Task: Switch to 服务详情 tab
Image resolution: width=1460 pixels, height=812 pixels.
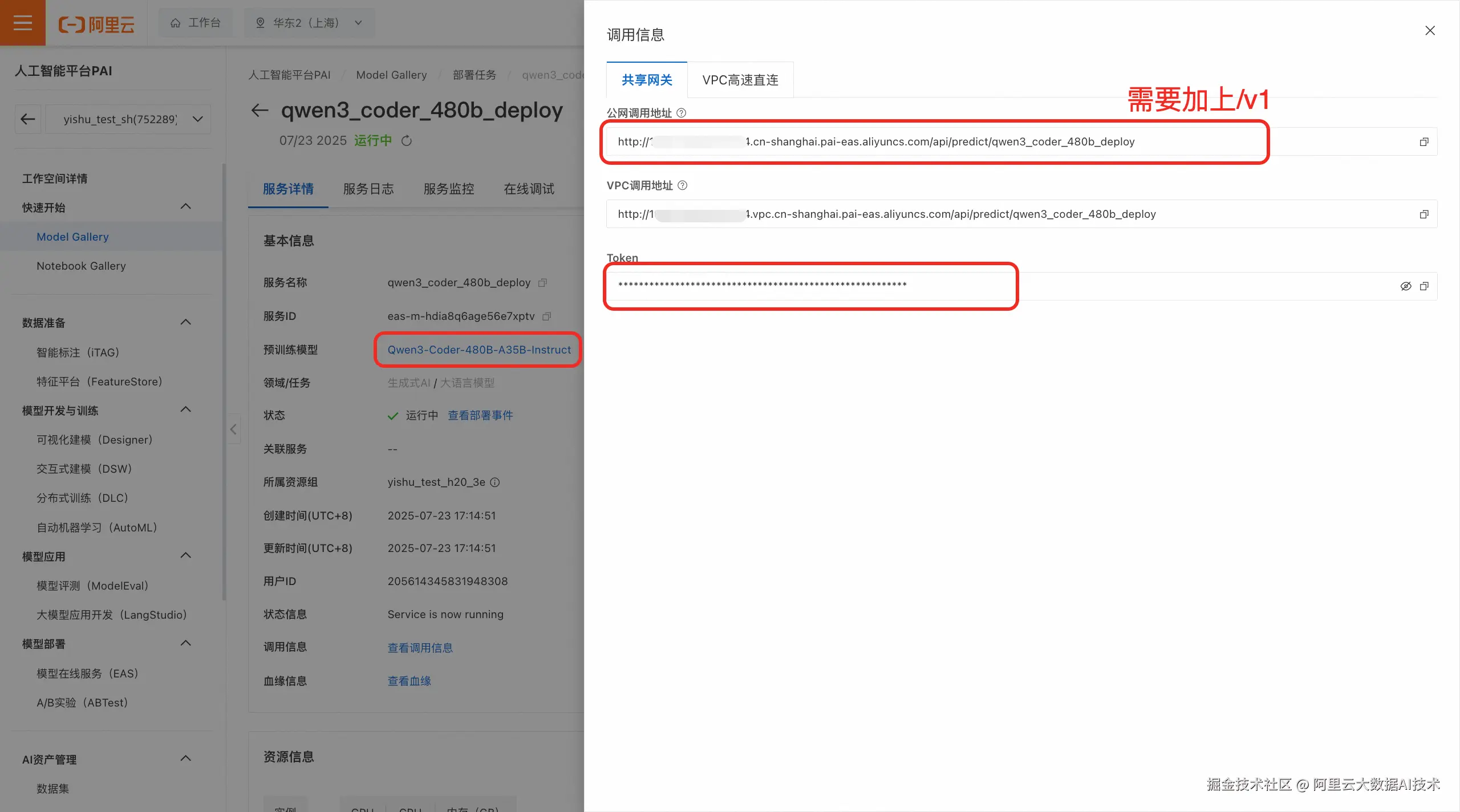Action: (x=288, y=189)
